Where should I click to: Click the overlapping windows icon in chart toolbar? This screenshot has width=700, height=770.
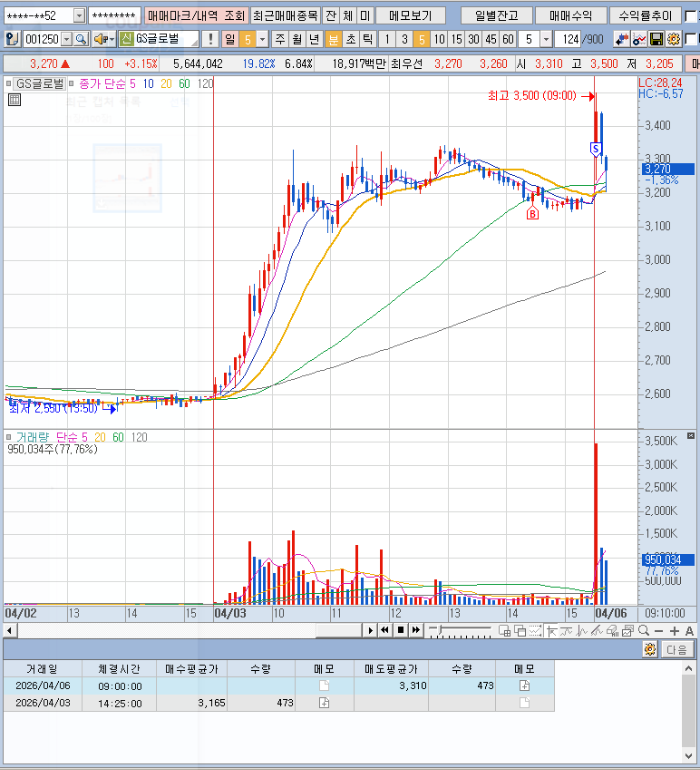coord(519,631)
